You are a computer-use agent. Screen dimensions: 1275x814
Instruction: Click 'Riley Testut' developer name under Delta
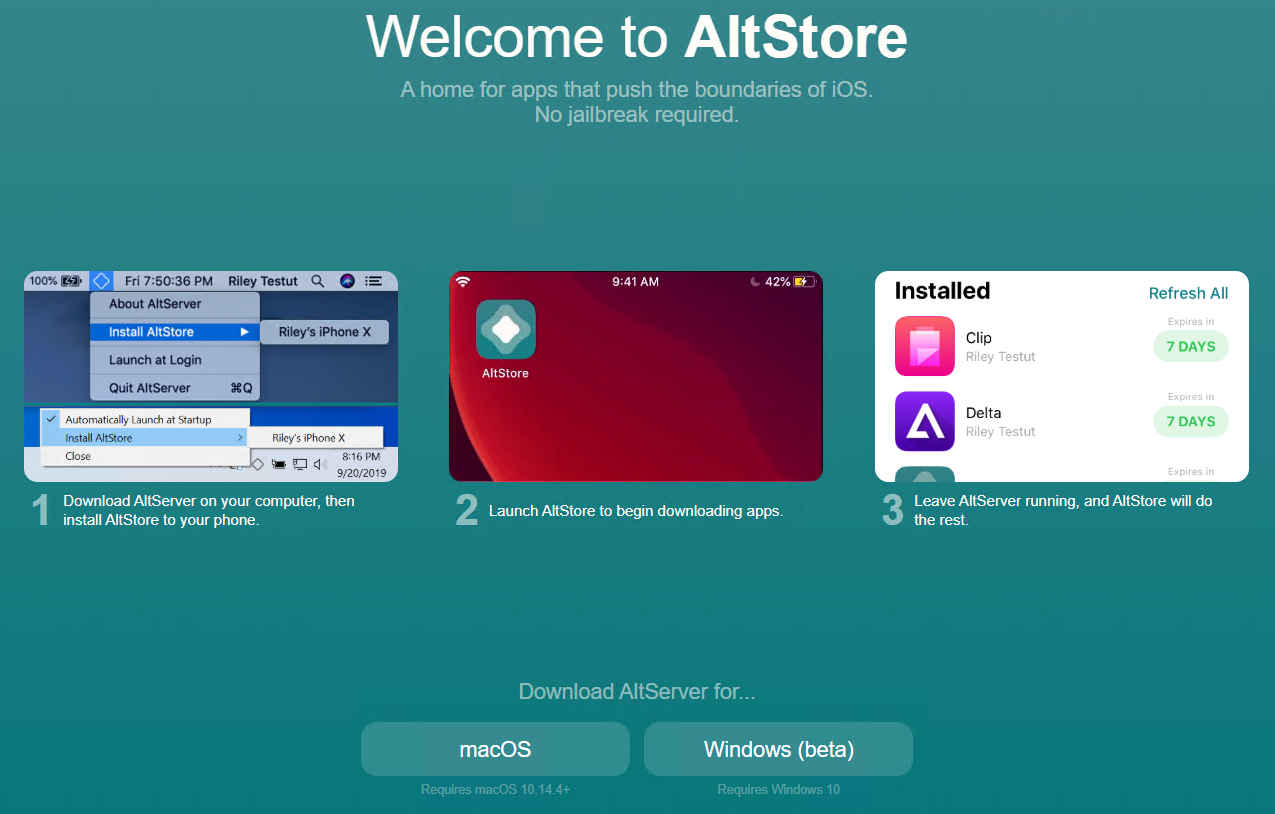click(1001, 432)
